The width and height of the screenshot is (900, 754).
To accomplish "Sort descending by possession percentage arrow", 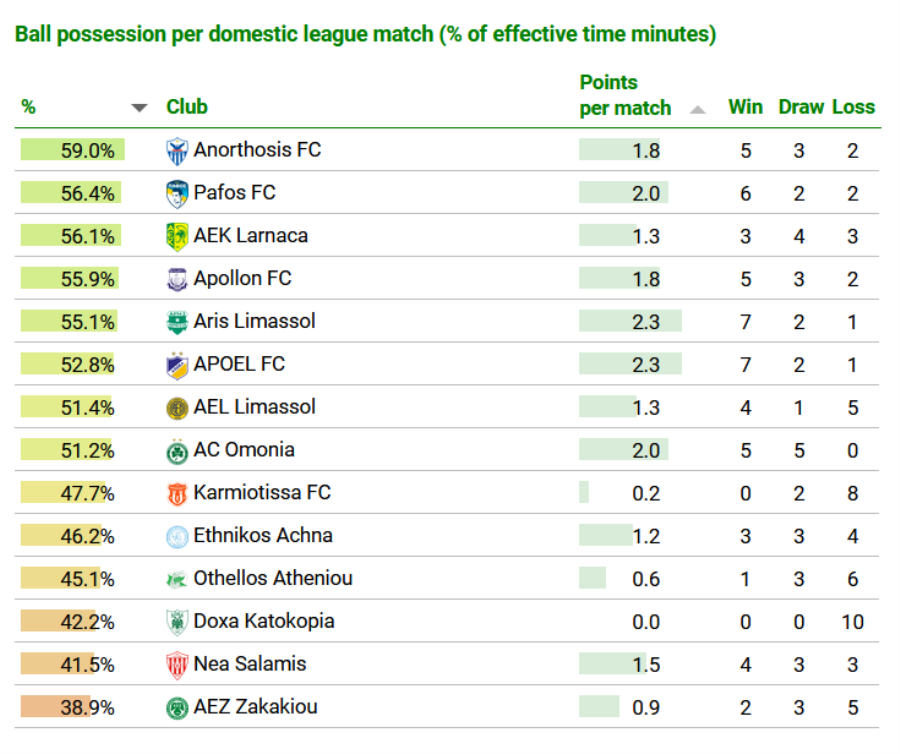I will (x=140, y=108).
